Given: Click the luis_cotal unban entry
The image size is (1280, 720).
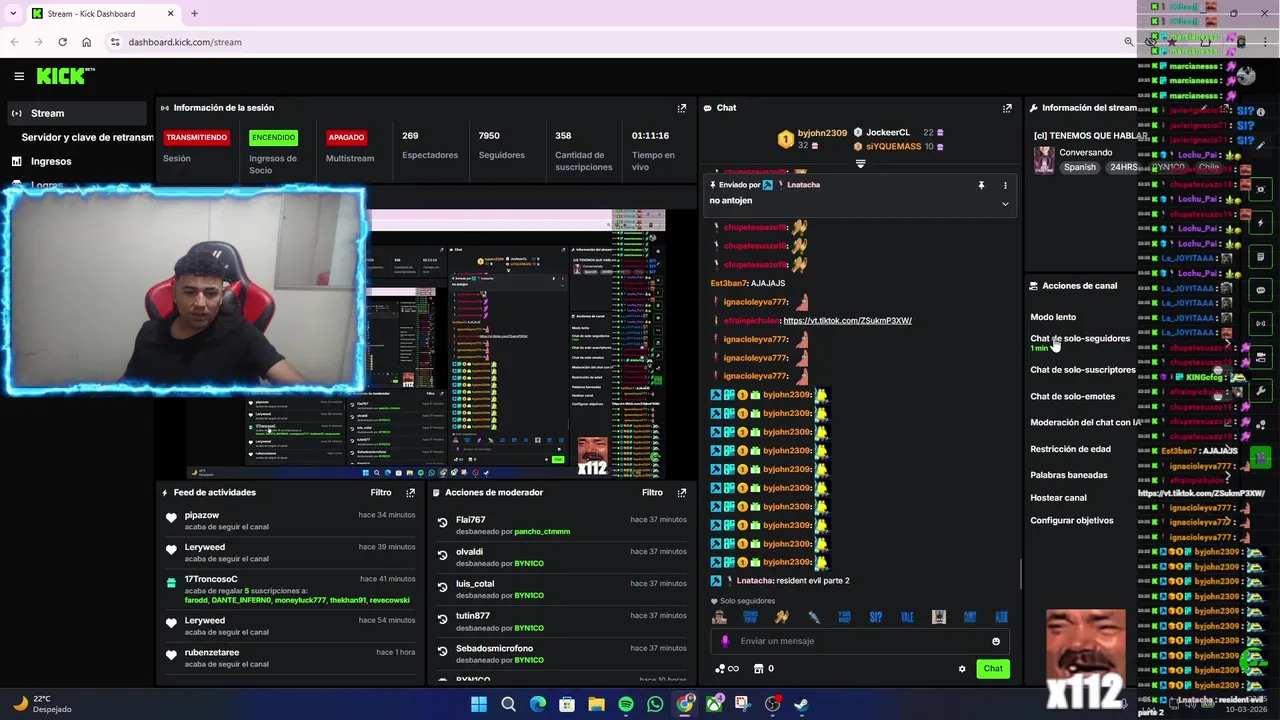Looking at the screenshot, I should pyautogui.click(x=475, y=584).
